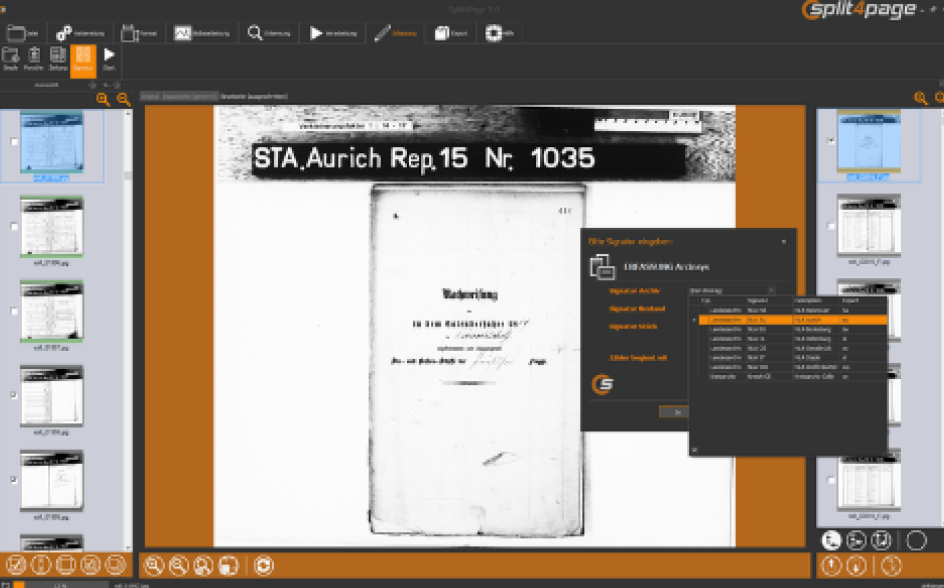Open the Hilfe lifebuoy tab
The width and height of the screenshot is (944, 588).
(500, 33)
